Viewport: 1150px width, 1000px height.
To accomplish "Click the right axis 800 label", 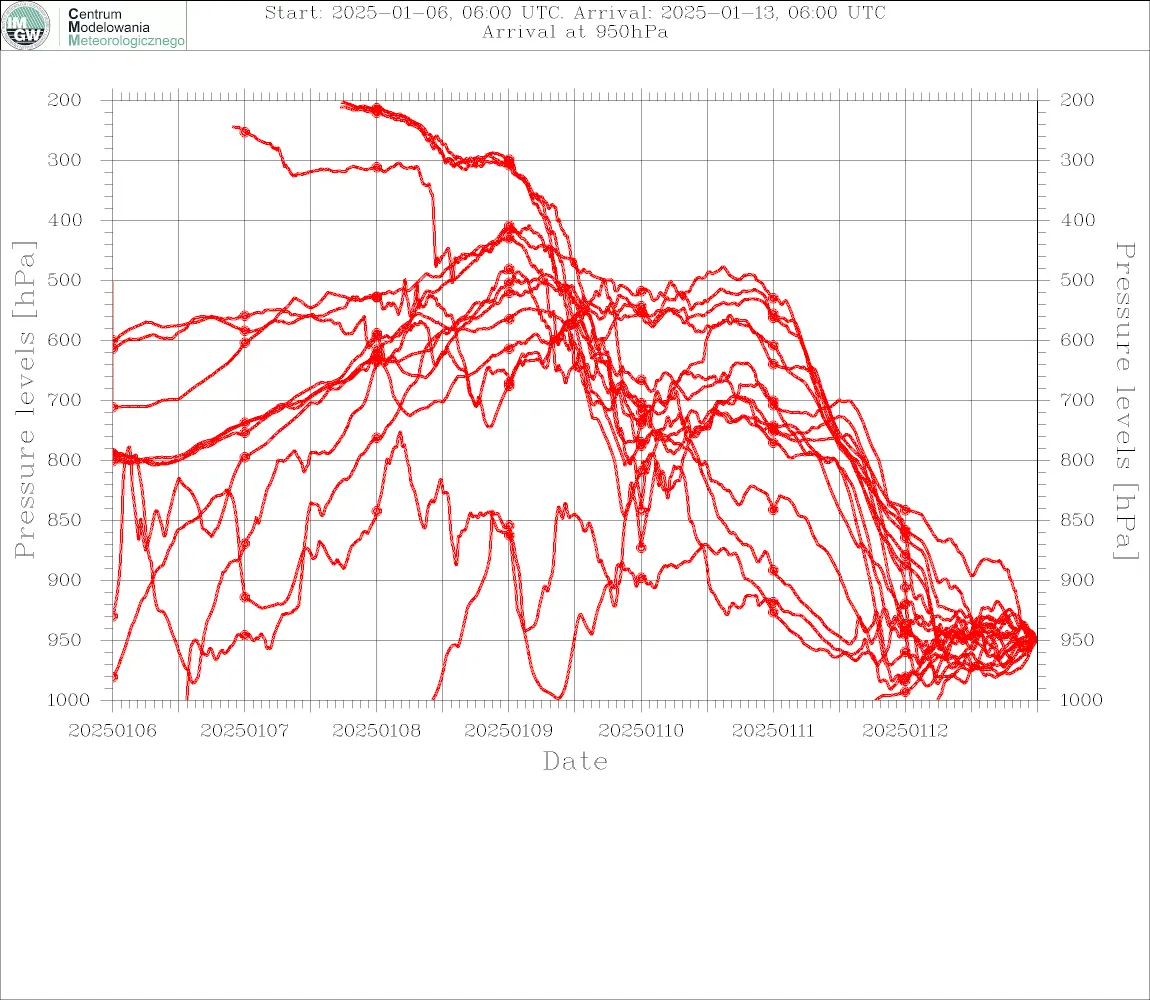I will (x=1077, y=460).
